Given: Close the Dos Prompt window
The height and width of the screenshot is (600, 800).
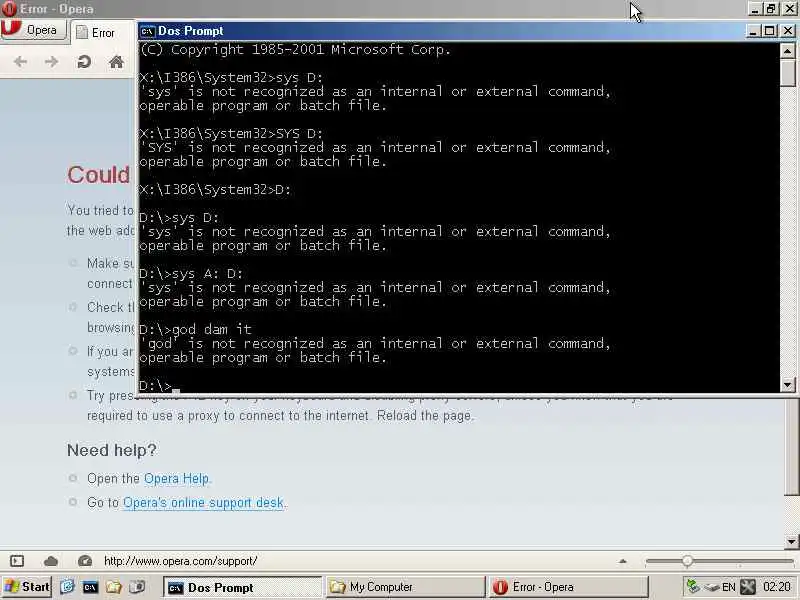Looking at the screenshot, I should 788,31.
